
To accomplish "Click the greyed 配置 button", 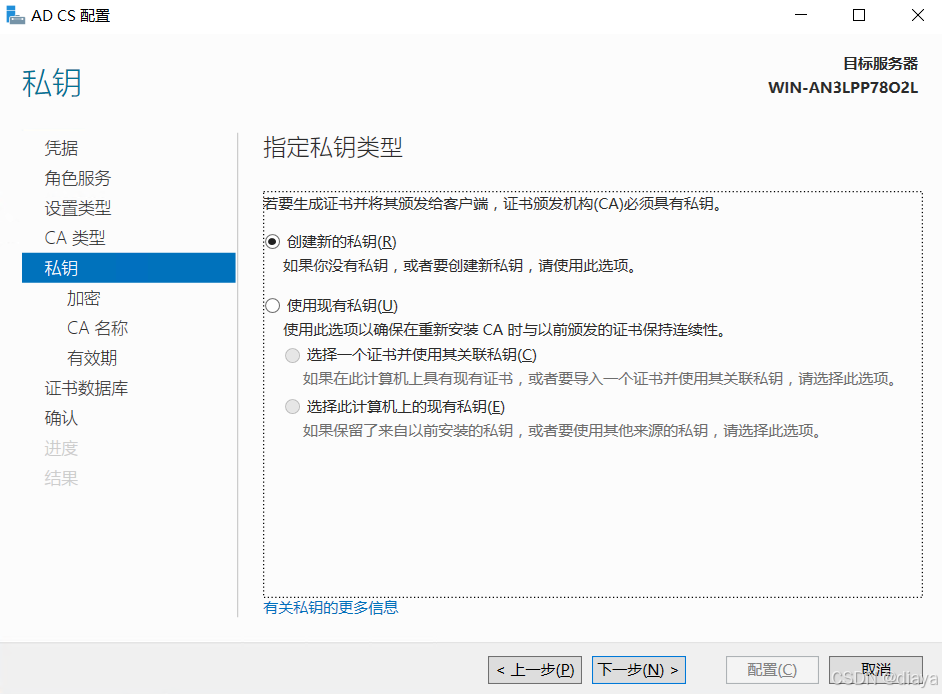I will (772, 669).
